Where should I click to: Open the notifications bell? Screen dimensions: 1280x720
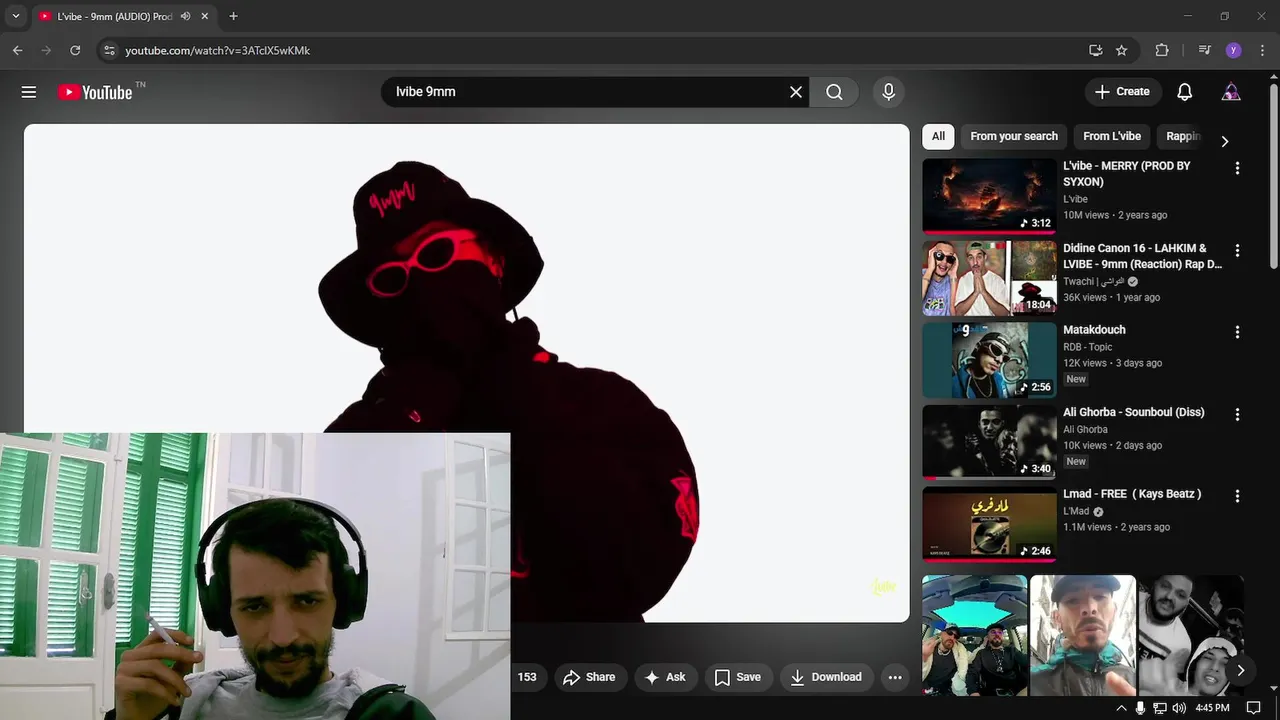1184,92
